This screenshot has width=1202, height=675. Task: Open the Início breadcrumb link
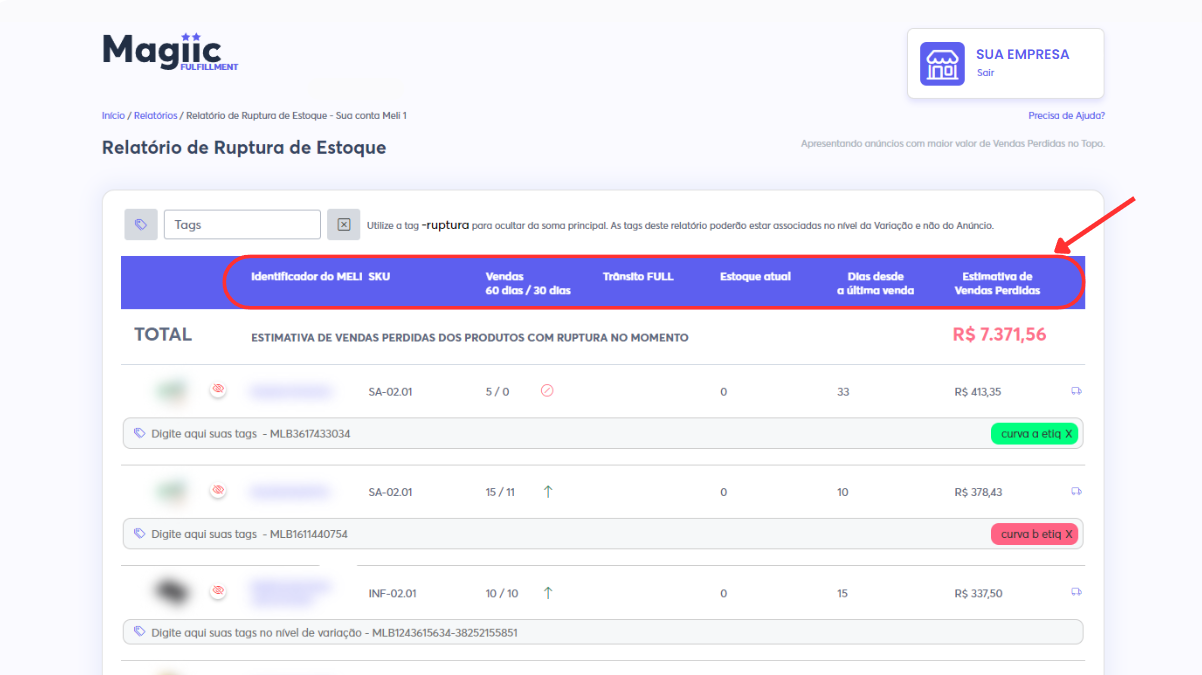(113, 116)
